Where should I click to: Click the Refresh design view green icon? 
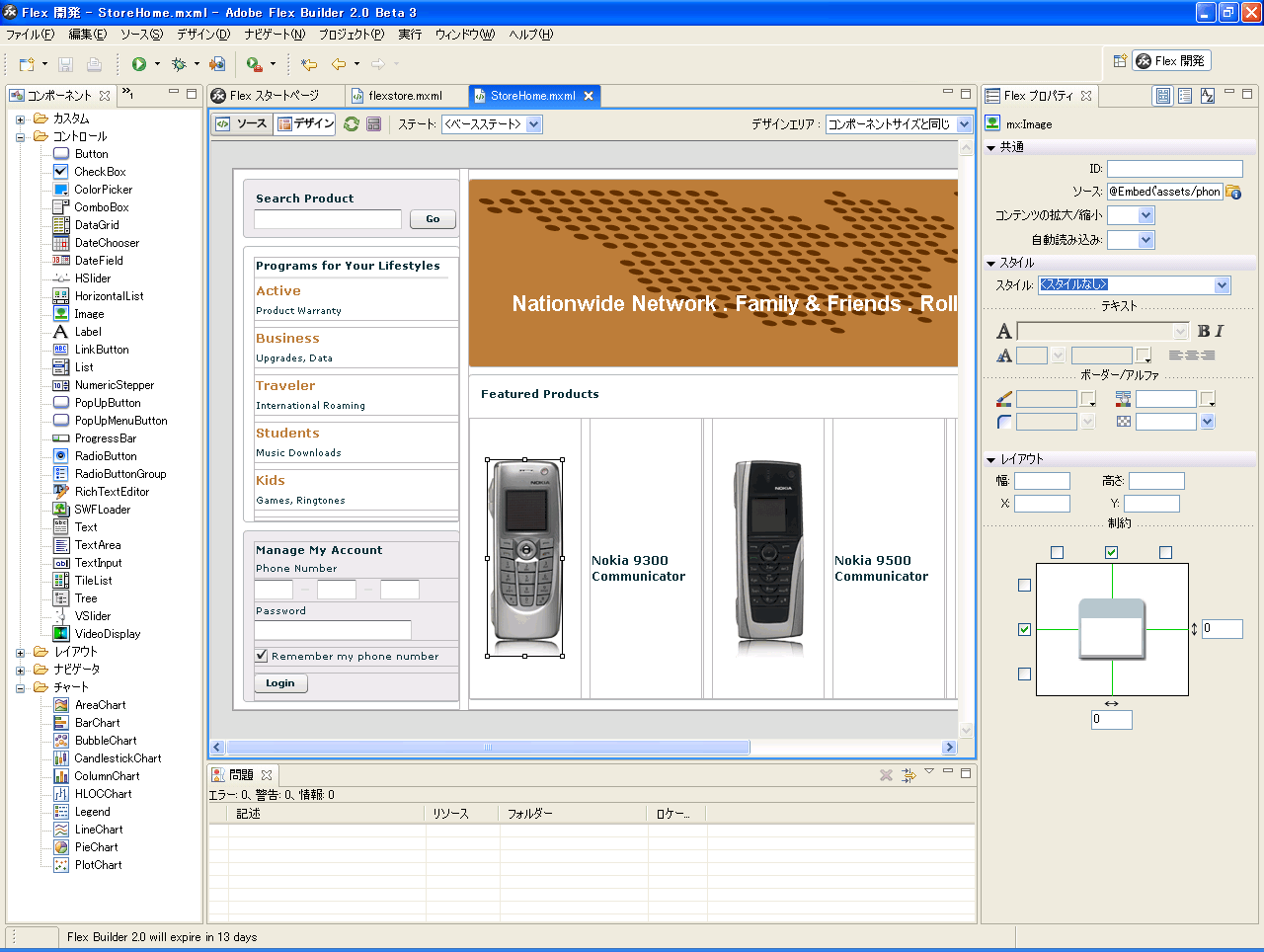pos(351,124)
